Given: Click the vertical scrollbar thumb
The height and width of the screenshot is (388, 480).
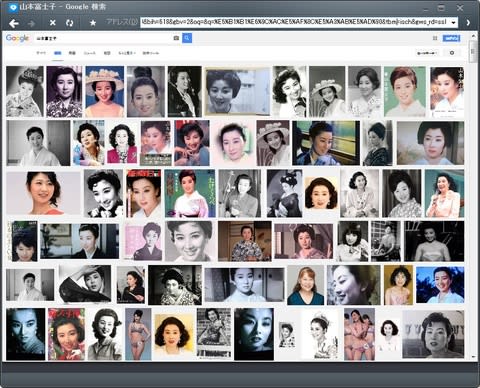Looking at the screenshot, I should click(x=473, y=51).
